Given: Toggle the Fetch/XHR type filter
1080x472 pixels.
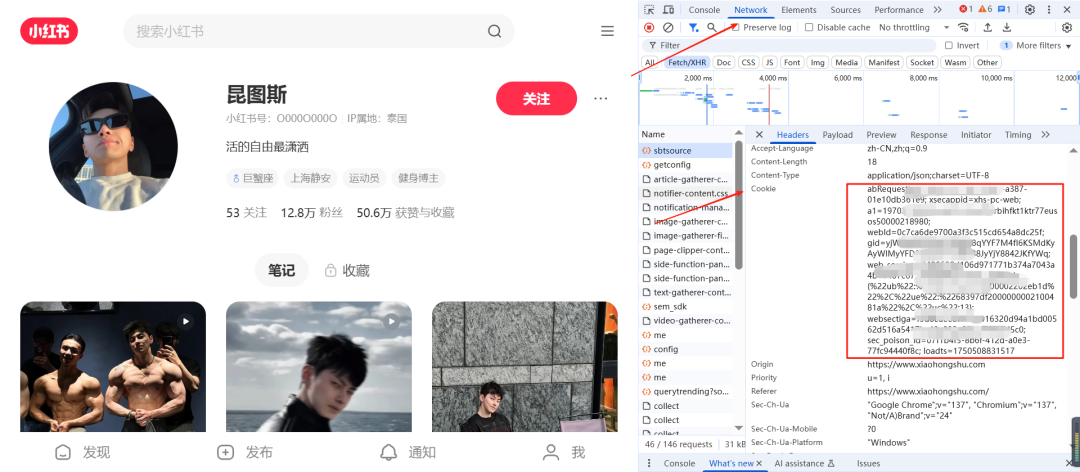Looking at the screenshot, I should click(686, 63).
